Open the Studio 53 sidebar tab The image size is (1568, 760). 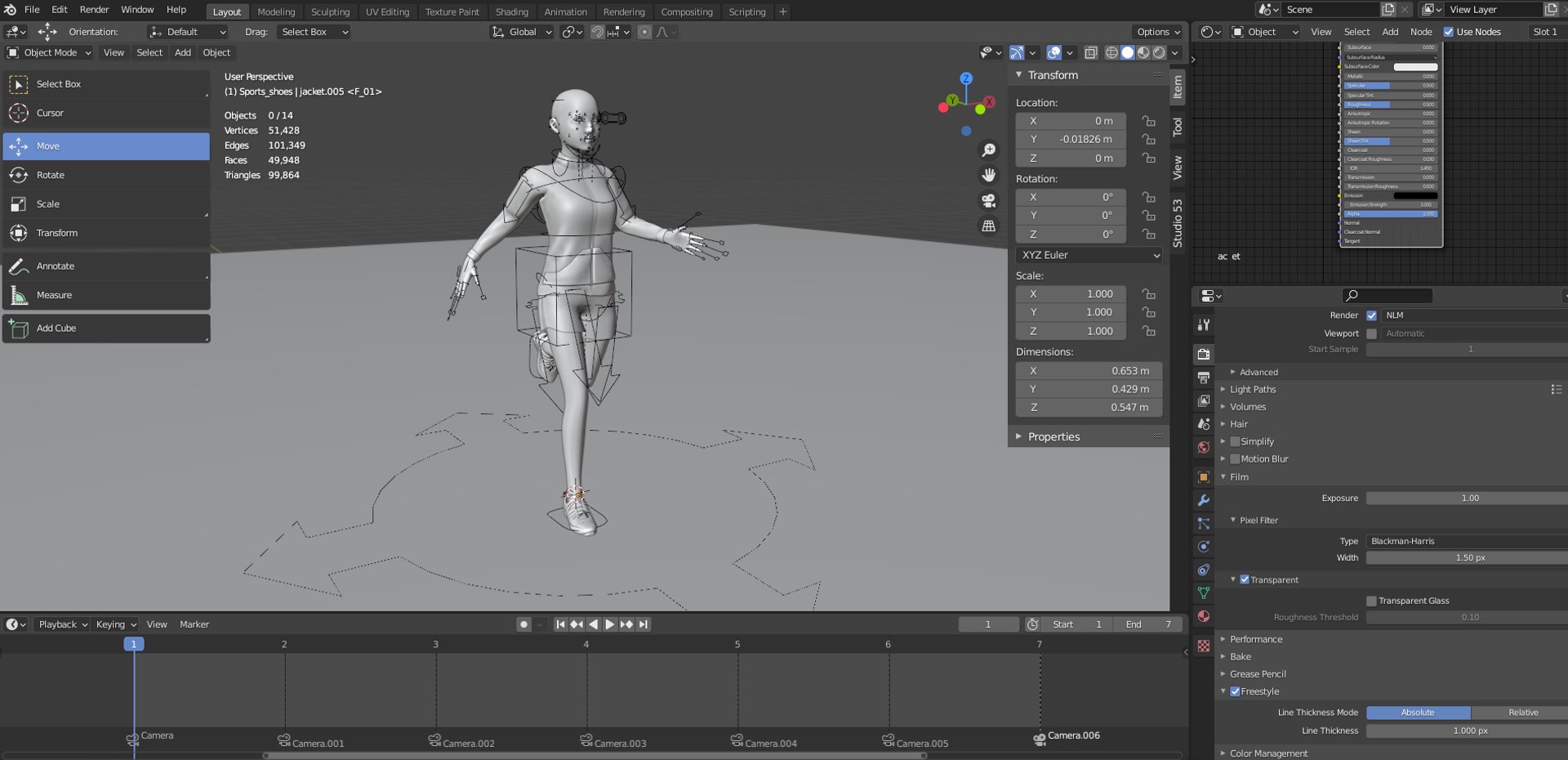pyautogui.click(x=1178, y=222)
